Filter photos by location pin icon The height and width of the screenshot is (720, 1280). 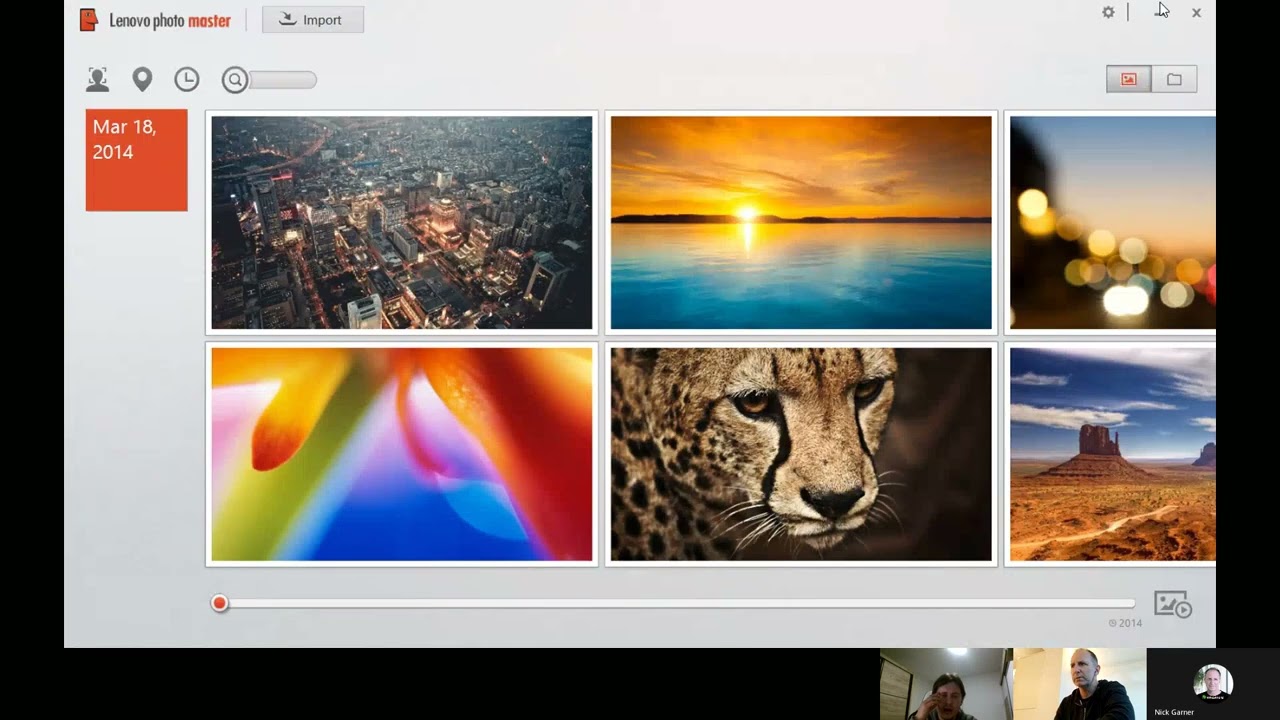[x=142, y=80]
